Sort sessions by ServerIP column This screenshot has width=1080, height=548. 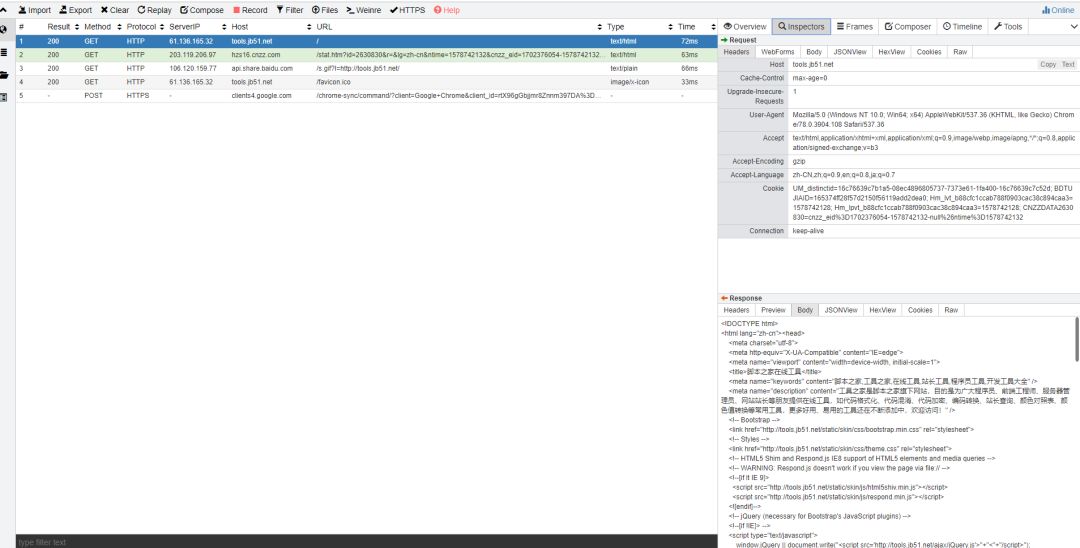[x=198, y=27]
